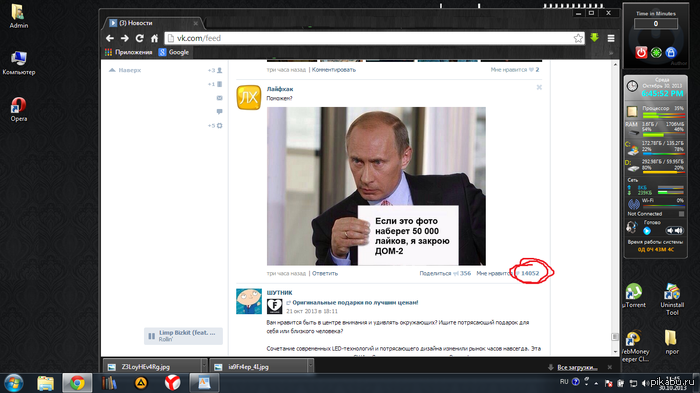Open the µTorrent desktop shortcut
This screenshot has height=393, width=700.
click(x=633, y=296)
